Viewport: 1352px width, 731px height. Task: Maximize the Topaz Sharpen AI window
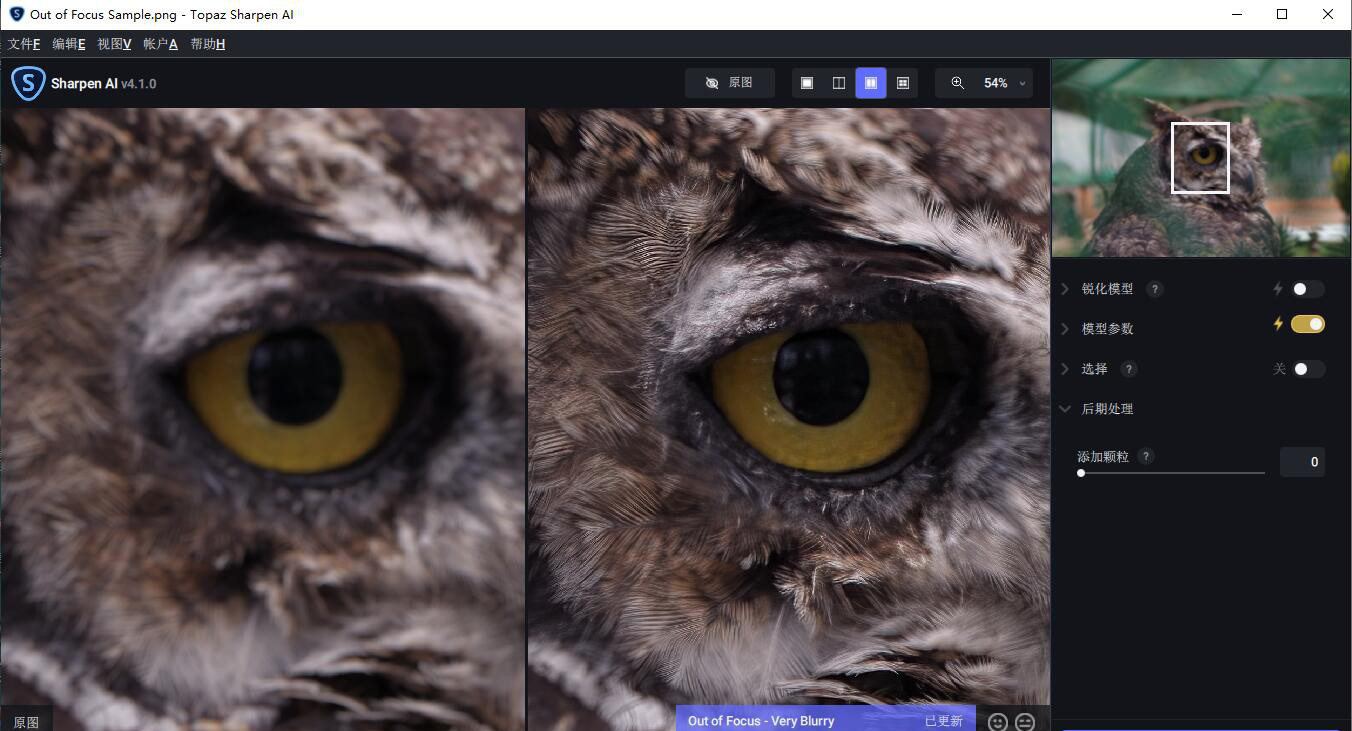(x=1282, y=14)
